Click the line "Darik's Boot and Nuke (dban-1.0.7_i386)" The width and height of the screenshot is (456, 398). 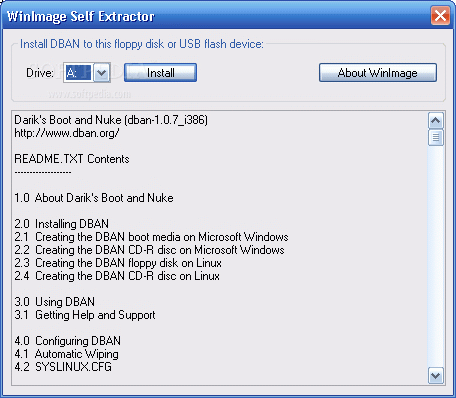tap(111, 120)
